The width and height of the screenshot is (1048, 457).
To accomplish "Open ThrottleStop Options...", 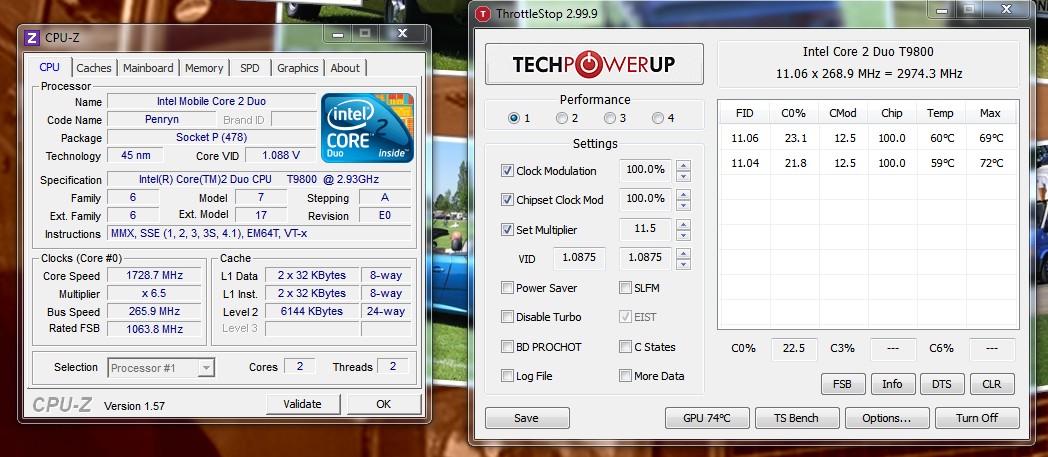I will point(887,418).
